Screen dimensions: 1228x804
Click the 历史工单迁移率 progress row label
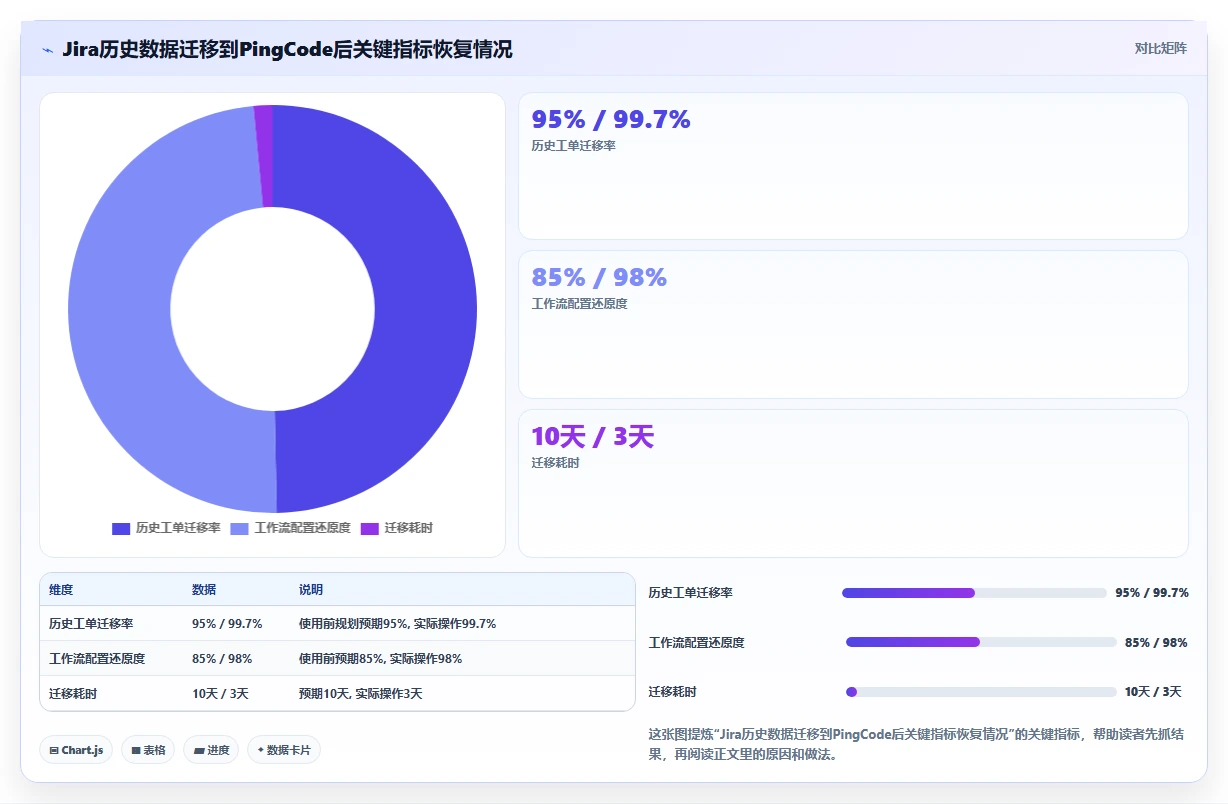(690, 593)
